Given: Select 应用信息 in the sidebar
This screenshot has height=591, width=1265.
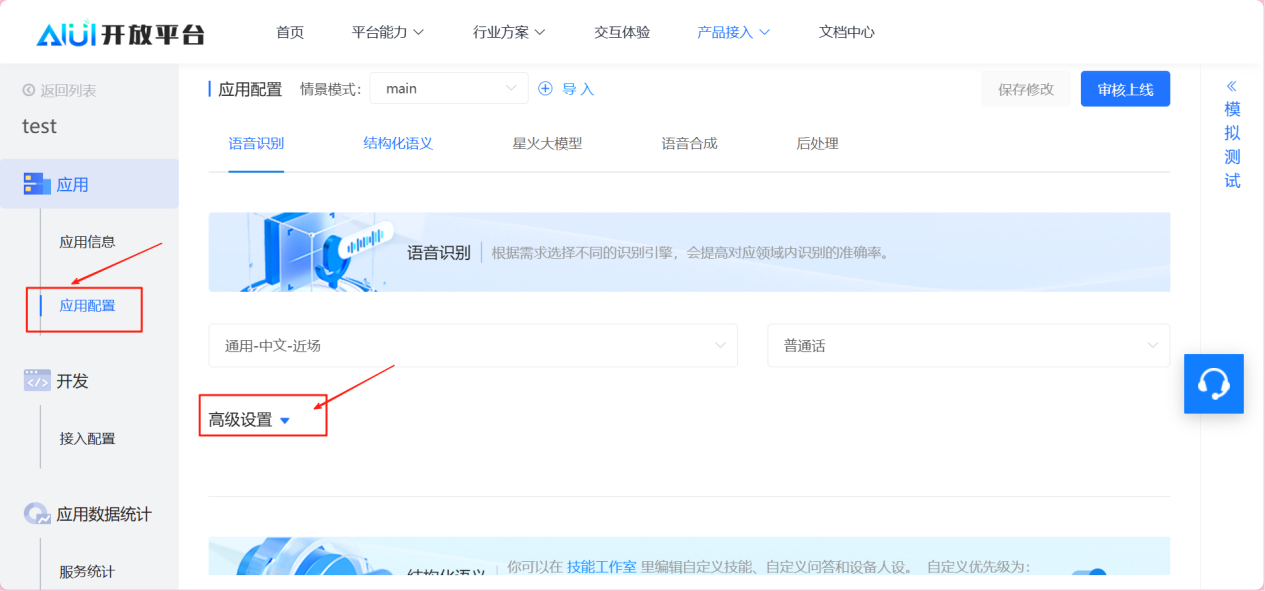Looking at the screenshot, I should pos(87,242).
